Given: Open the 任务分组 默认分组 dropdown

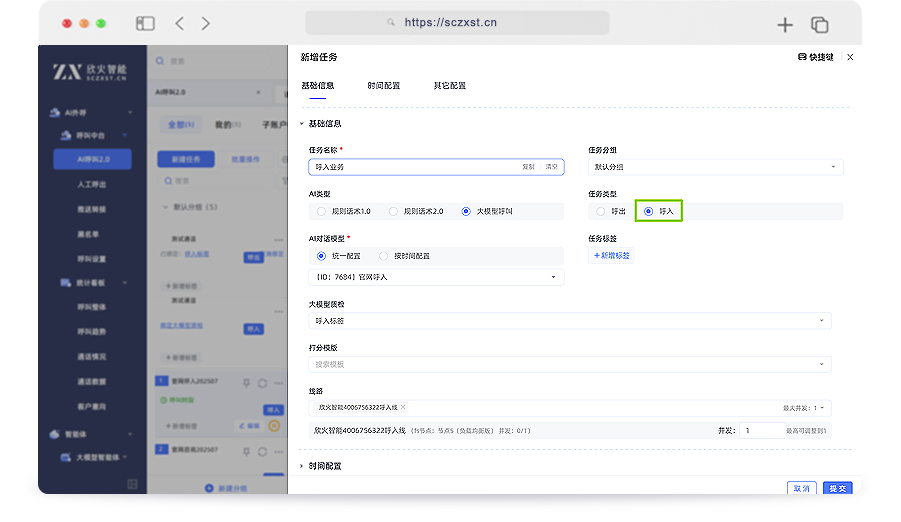Looking at the screenshot, I should (x=714, y=167).
